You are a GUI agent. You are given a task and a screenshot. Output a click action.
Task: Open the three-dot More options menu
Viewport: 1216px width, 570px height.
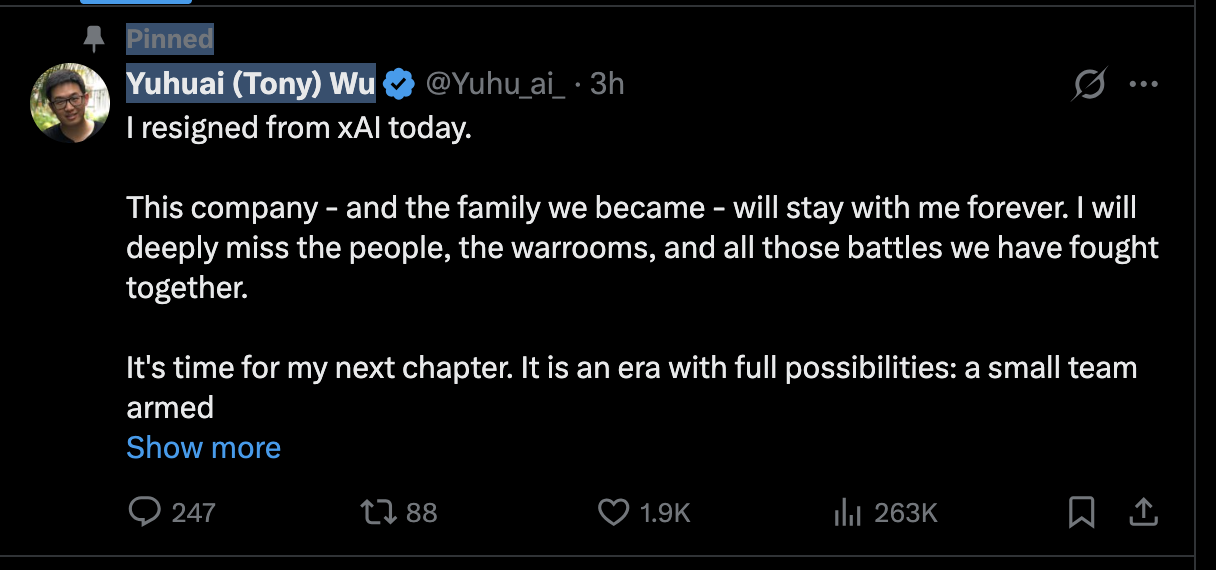coord(1143,86)
